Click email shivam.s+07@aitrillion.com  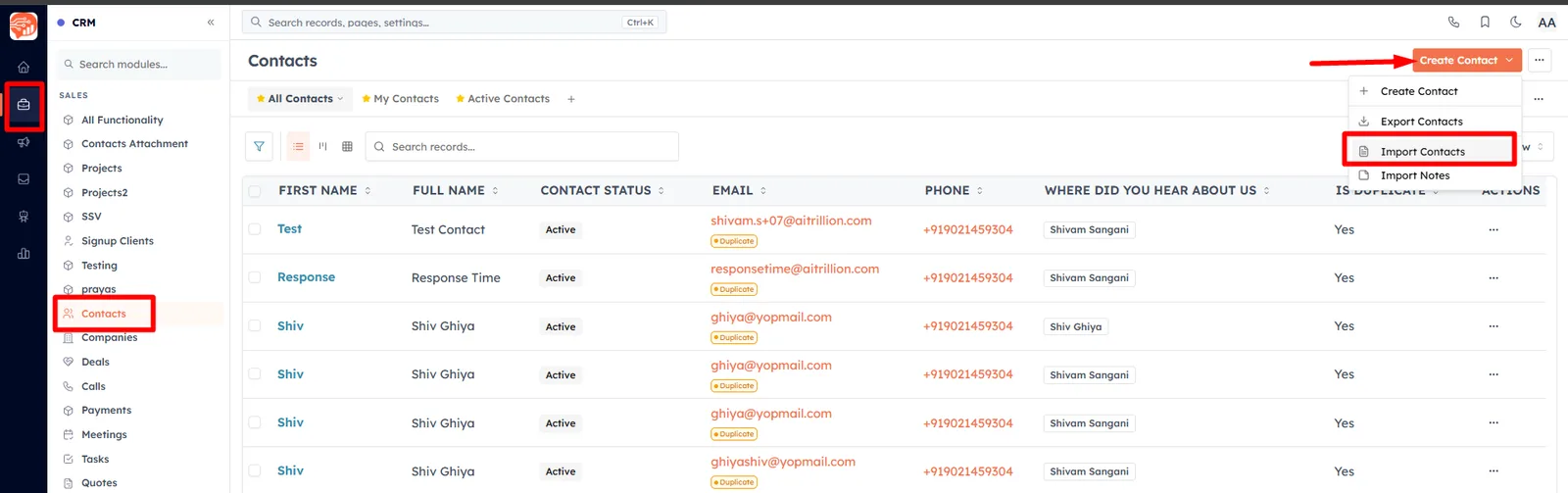point(791,222)
